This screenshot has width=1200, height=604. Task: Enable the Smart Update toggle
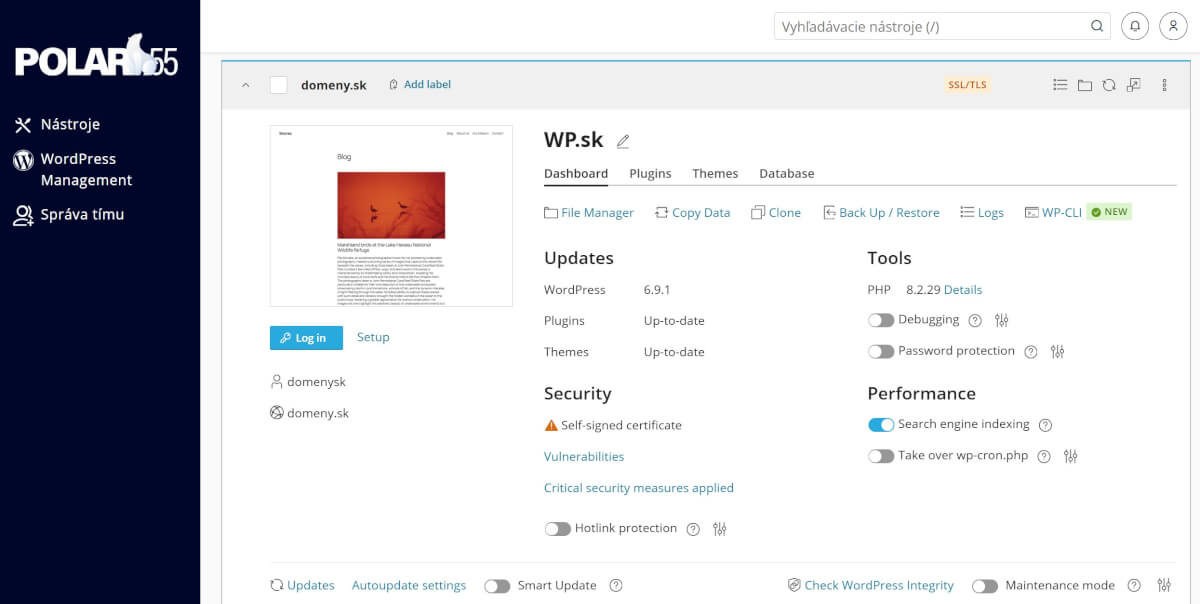tap(497, 585)
